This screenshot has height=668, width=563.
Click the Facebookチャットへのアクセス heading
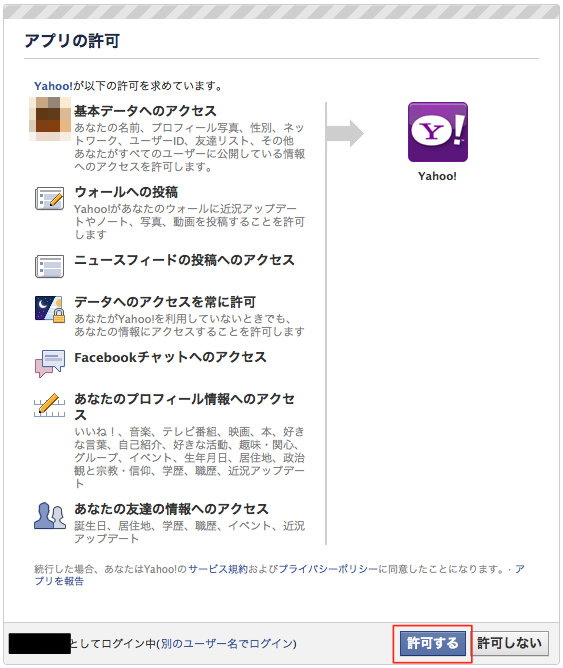pos(170,357)
